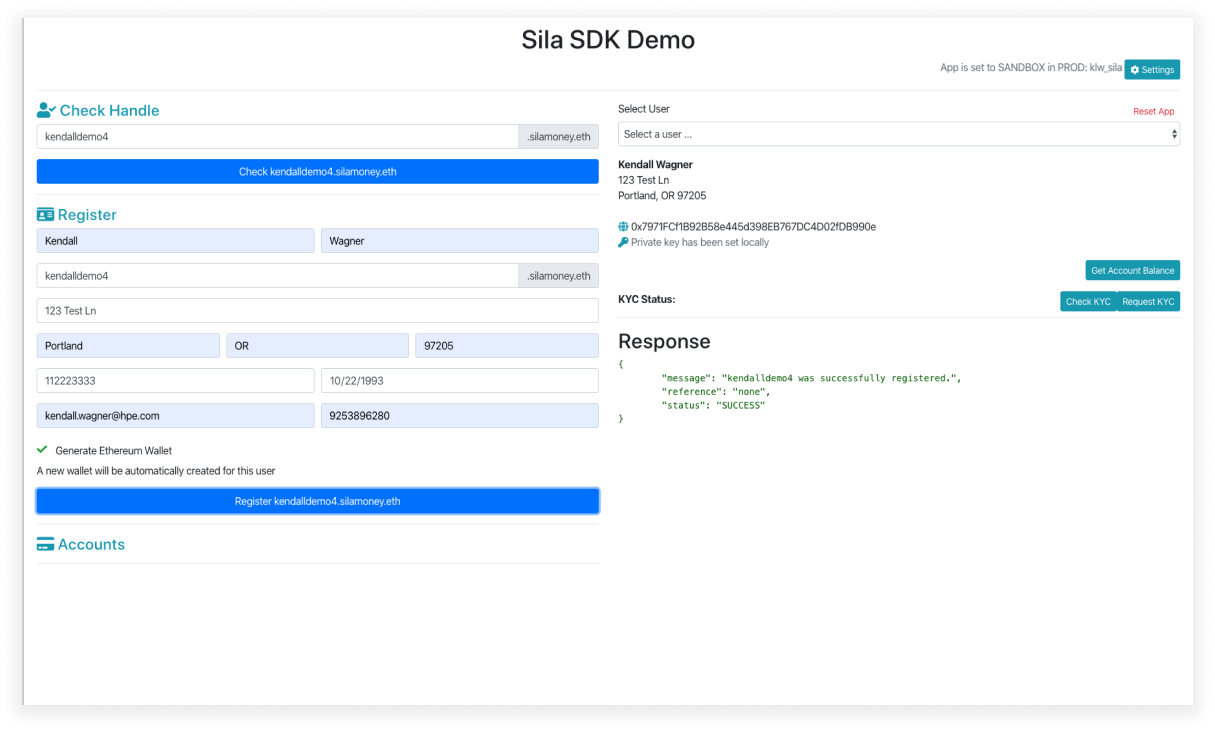Click the Check KYC button
The height and width of the screenshot is (731, 1215).
click(1088, 301)
